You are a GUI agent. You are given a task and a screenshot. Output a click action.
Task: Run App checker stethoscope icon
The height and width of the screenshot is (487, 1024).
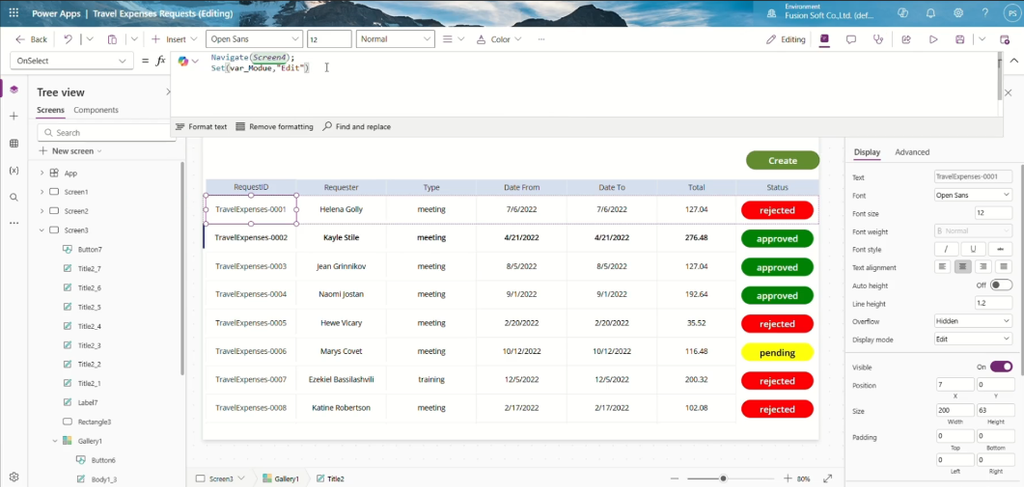point(878,39)
